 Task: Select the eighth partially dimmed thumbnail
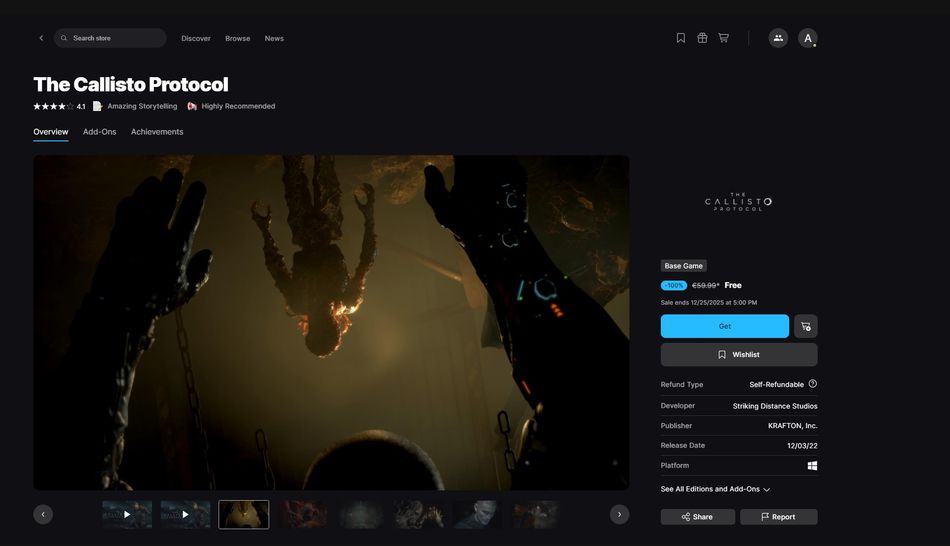(x=536, y=514)
